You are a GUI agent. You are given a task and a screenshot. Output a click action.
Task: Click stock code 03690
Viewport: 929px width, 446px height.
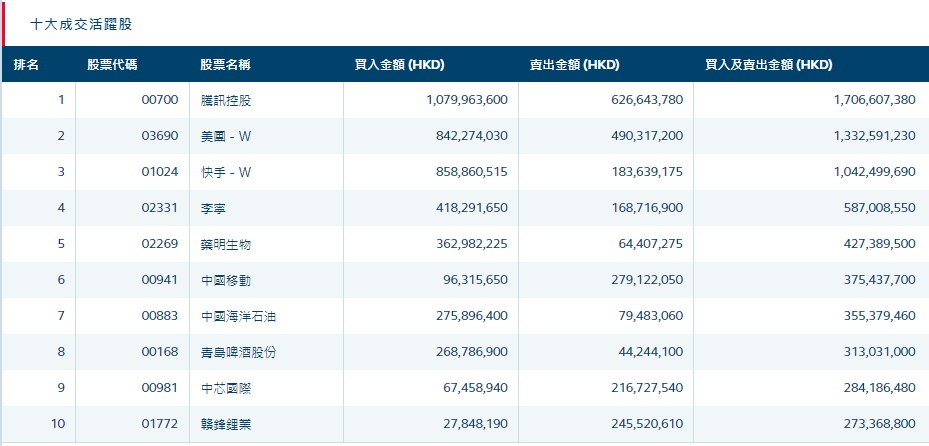(x=160, y=136)
